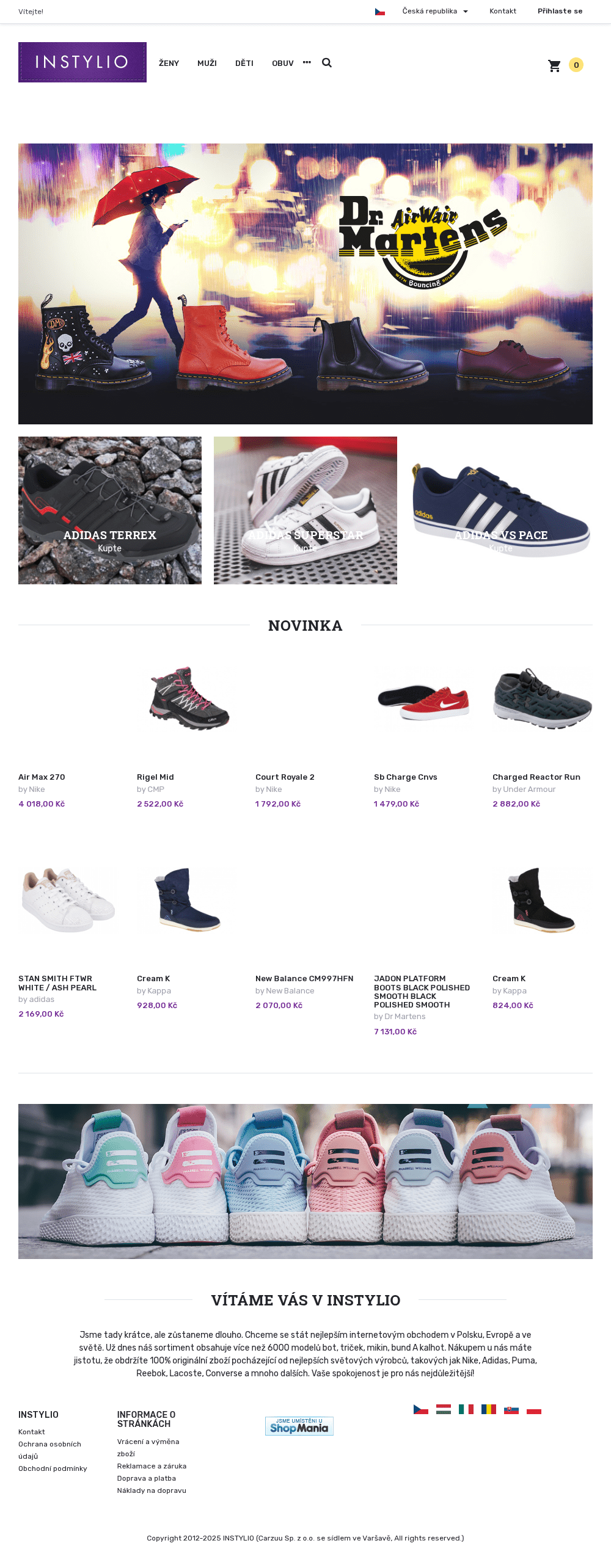
Task: Click the ShopMania badge
Action: (299, 1426)
